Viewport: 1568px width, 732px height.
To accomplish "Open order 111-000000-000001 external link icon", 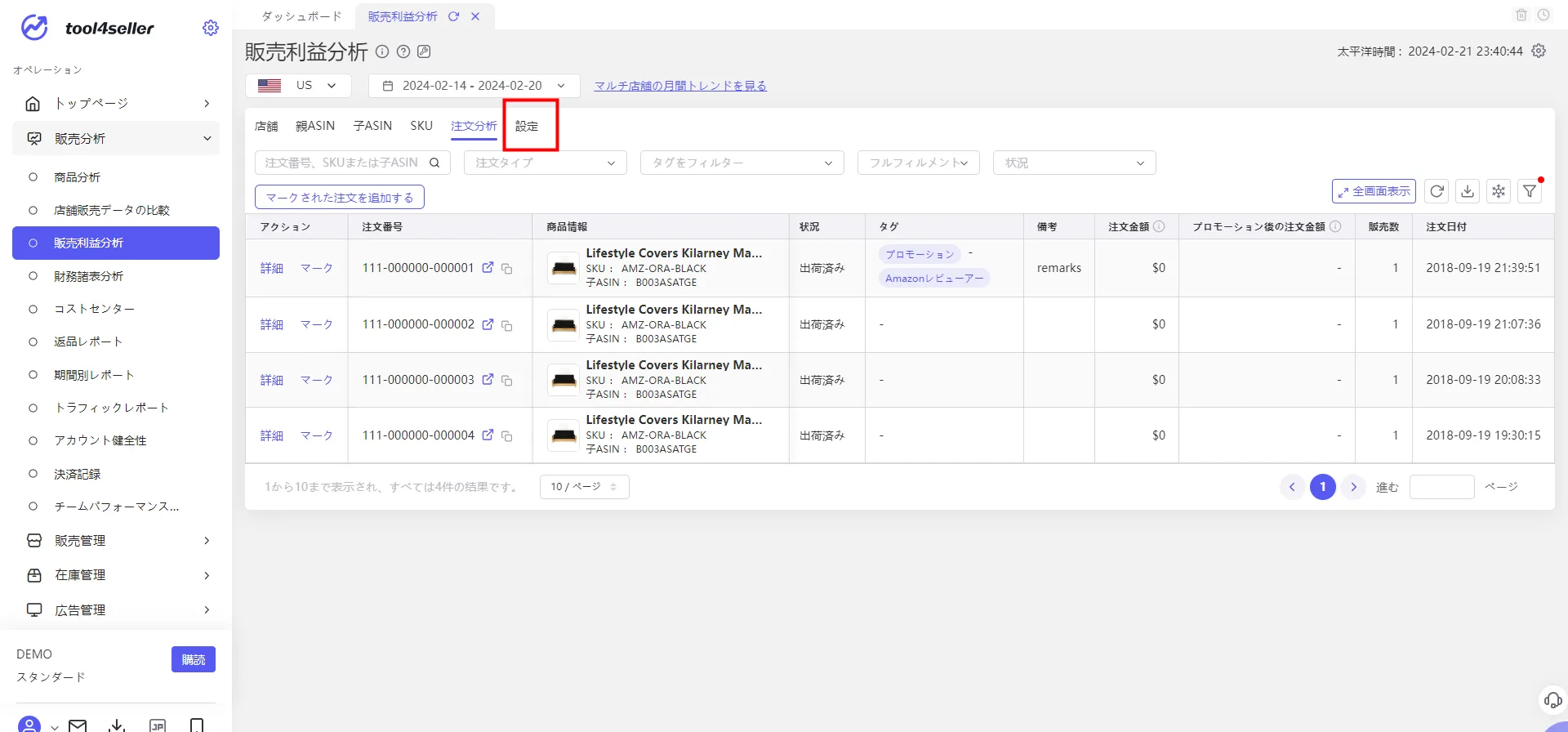I will [x=488, y=267].
